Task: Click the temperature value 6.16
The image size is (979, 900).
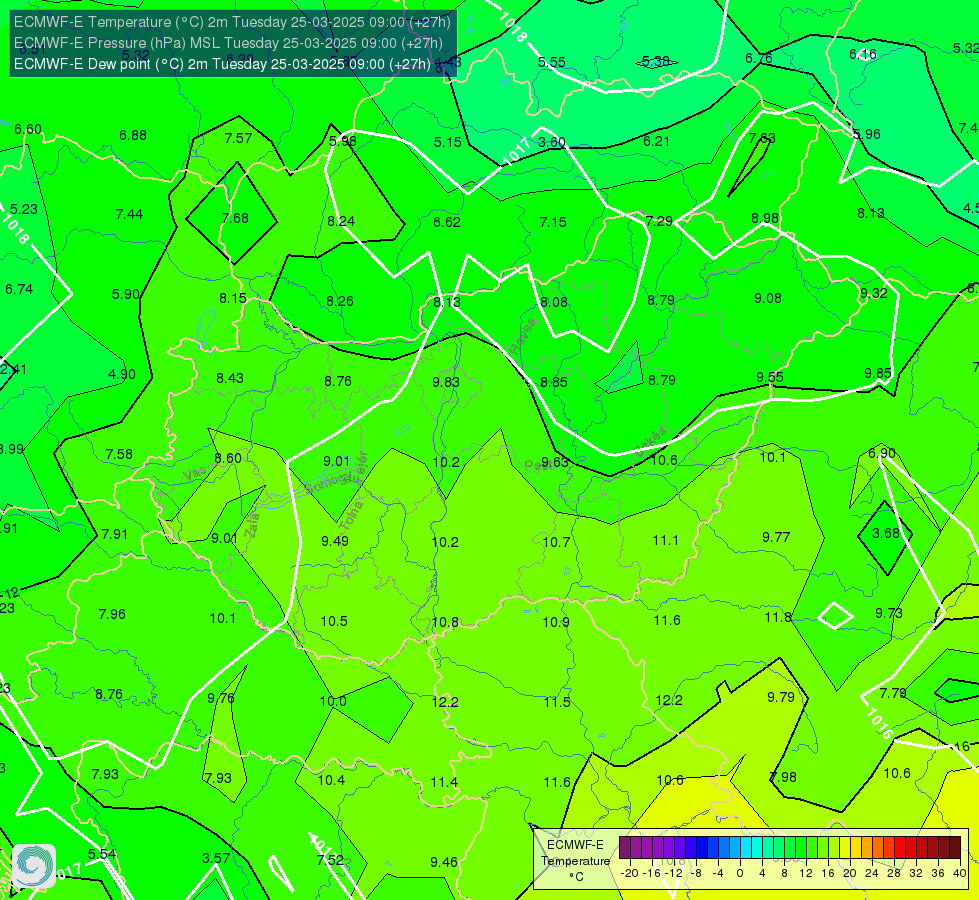Action: coord(863,55)
